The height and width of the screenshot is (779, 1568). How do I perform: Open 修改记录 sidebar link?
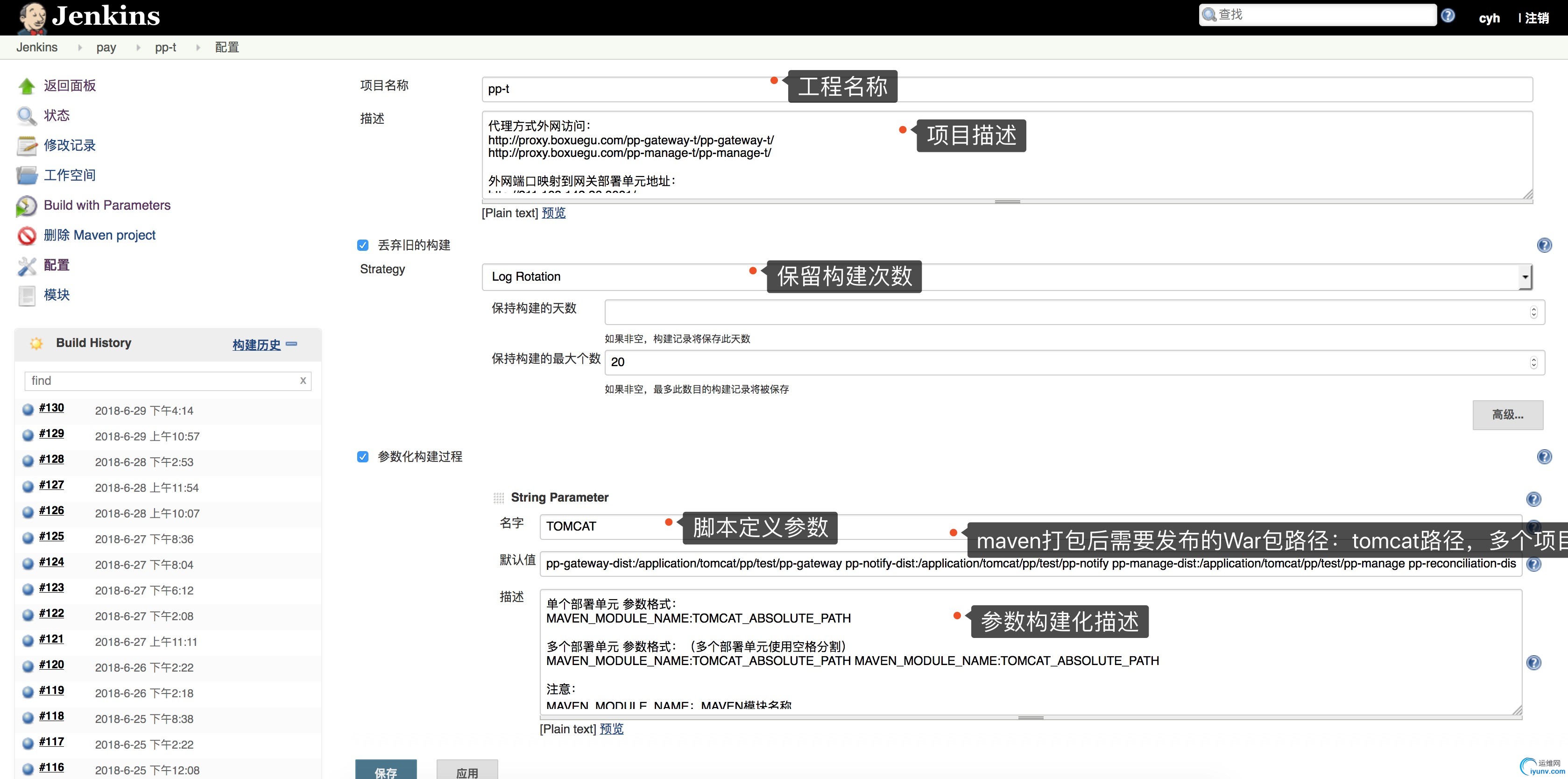(x=70, y=145)
